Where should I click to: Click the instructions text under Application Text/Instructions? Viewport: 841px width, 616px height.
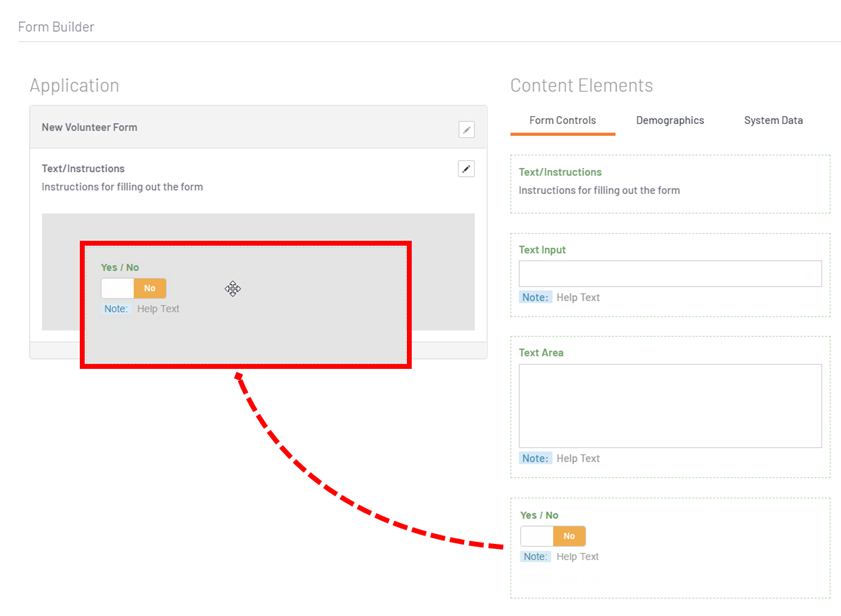click(122, 187)
